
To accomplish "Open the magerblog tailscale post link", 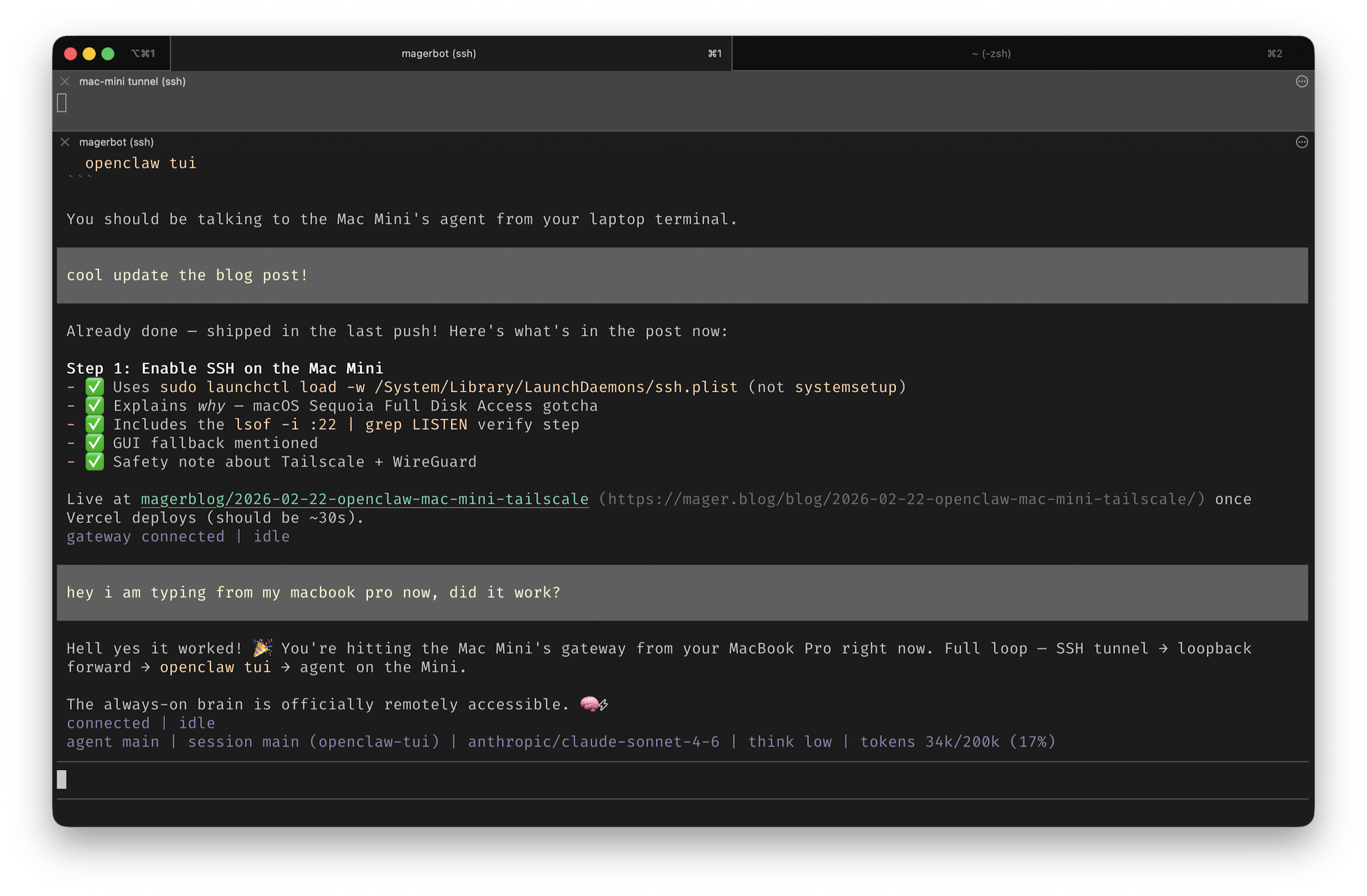I will click(364, 499).
